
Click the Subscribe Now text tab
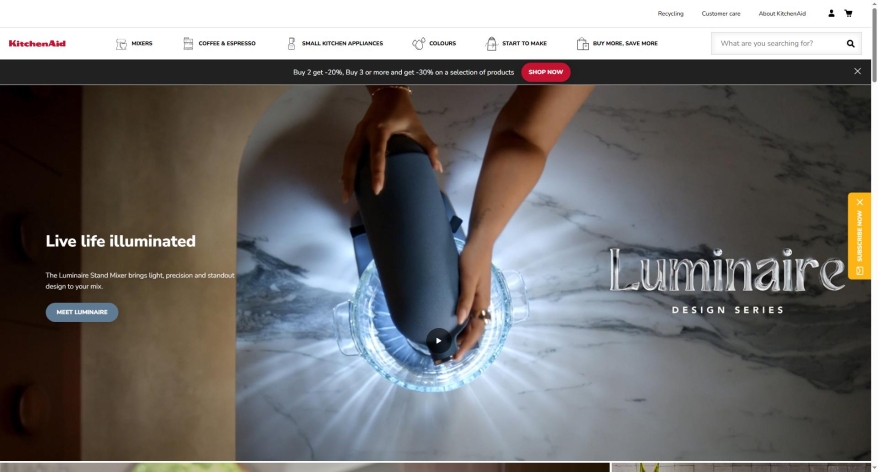click(860, 236)
